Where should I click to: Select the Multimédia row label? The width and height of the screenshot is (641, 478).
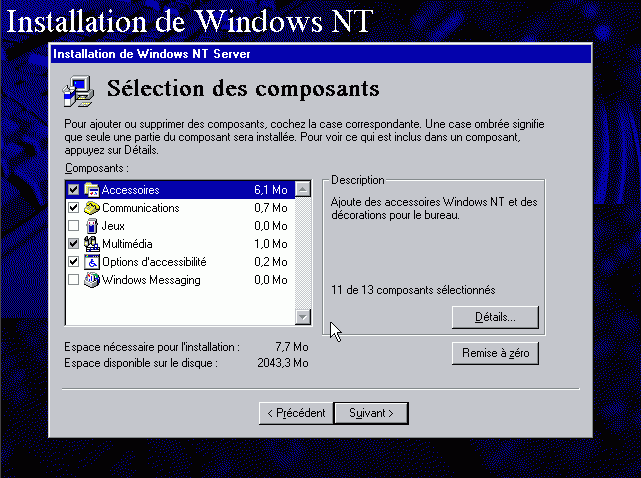coord(127,244)
